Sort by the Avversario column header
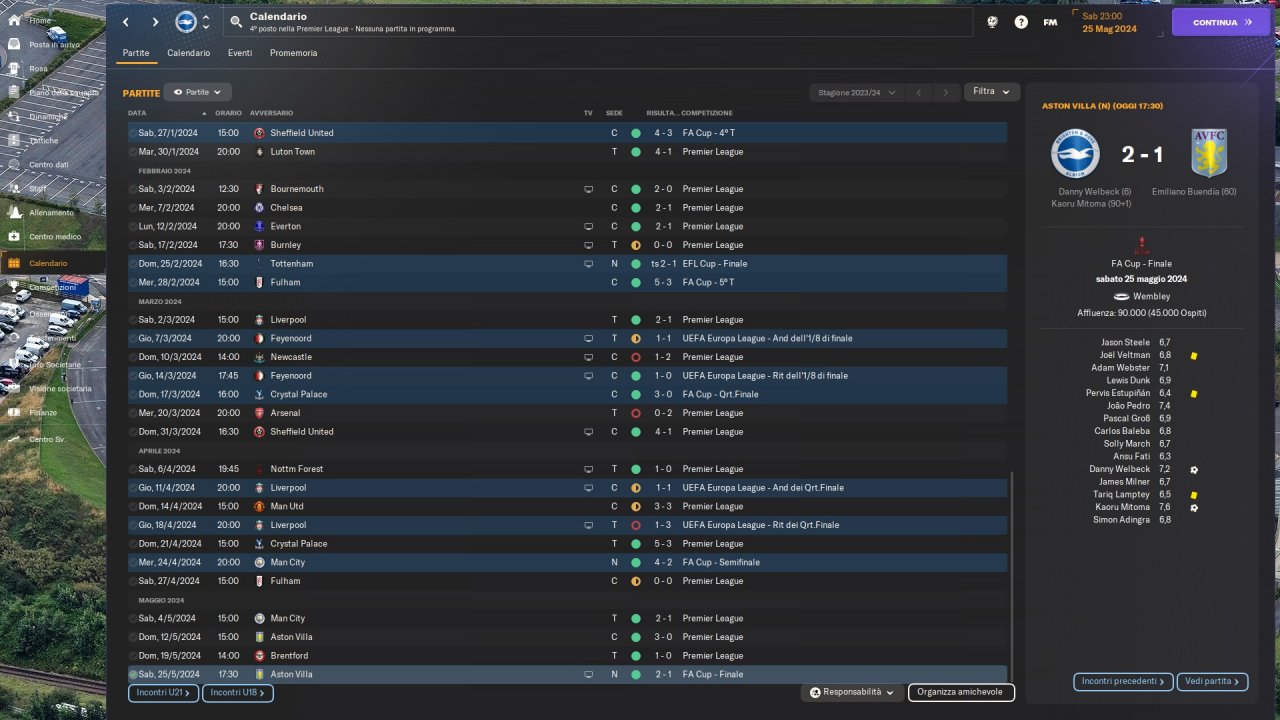1280x720 pixels. coord(271,113)
